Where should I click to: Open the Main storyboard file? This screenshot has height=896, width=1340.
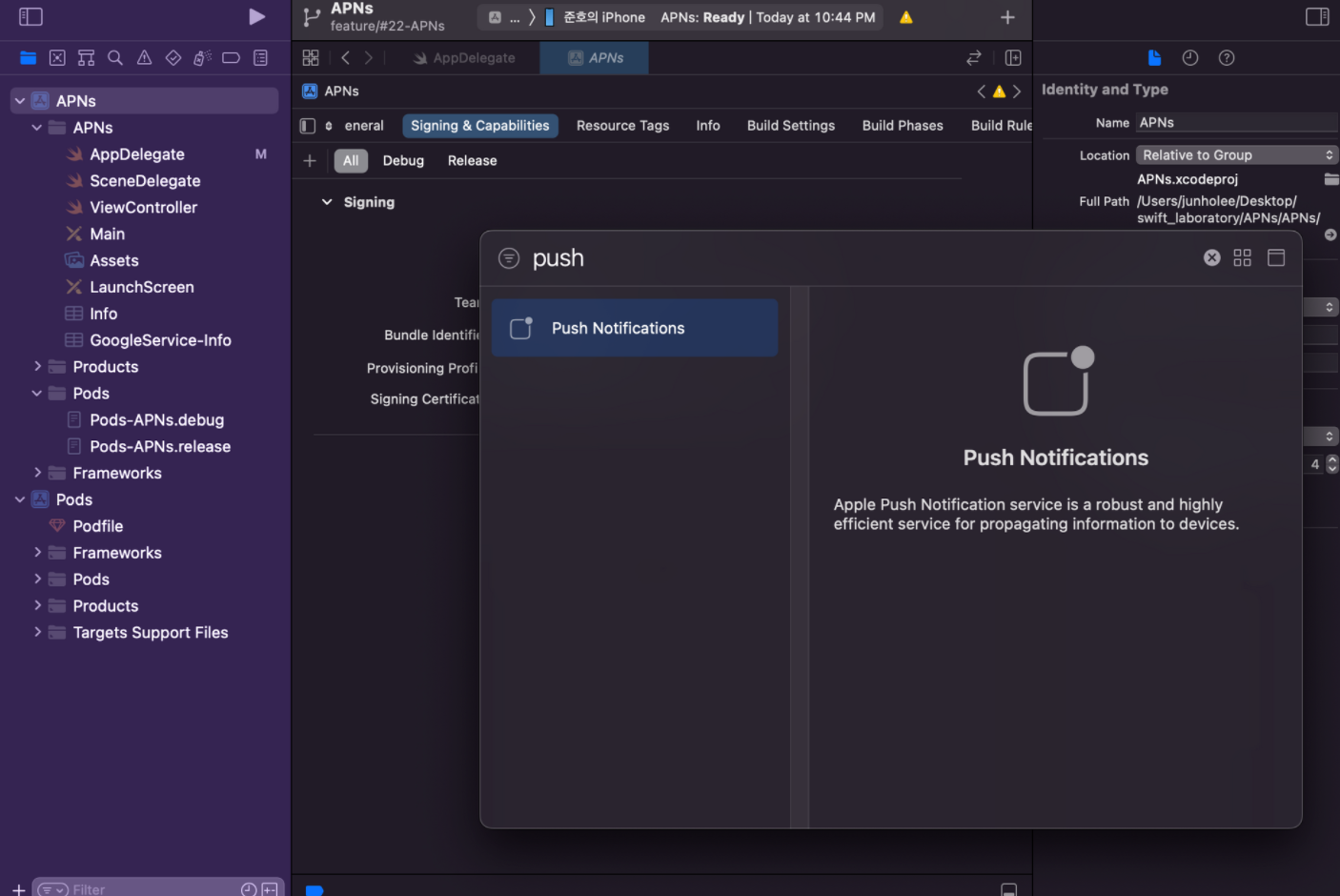tap(107, 234)
